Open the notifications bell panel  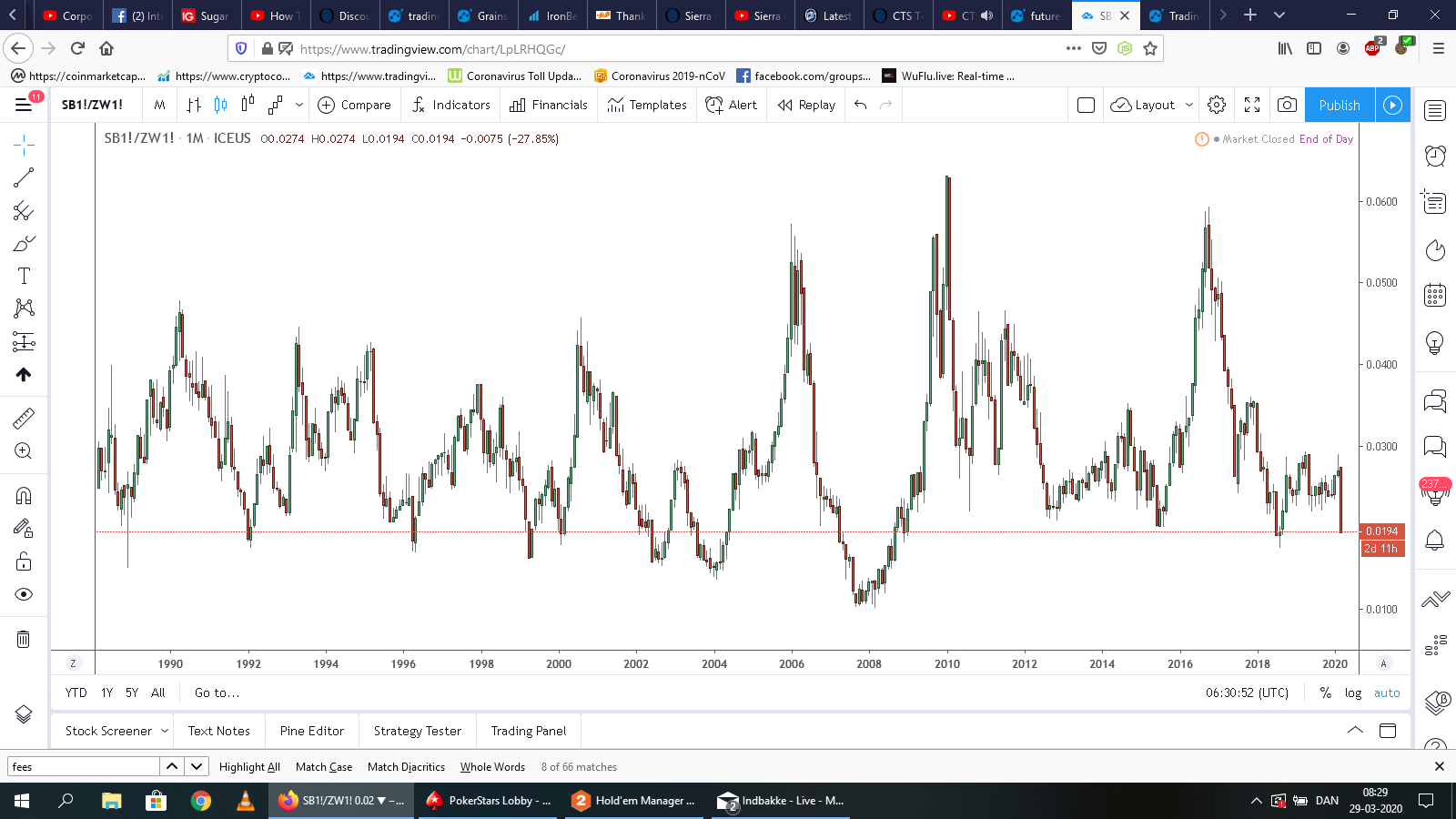(x=1435, y=540)
